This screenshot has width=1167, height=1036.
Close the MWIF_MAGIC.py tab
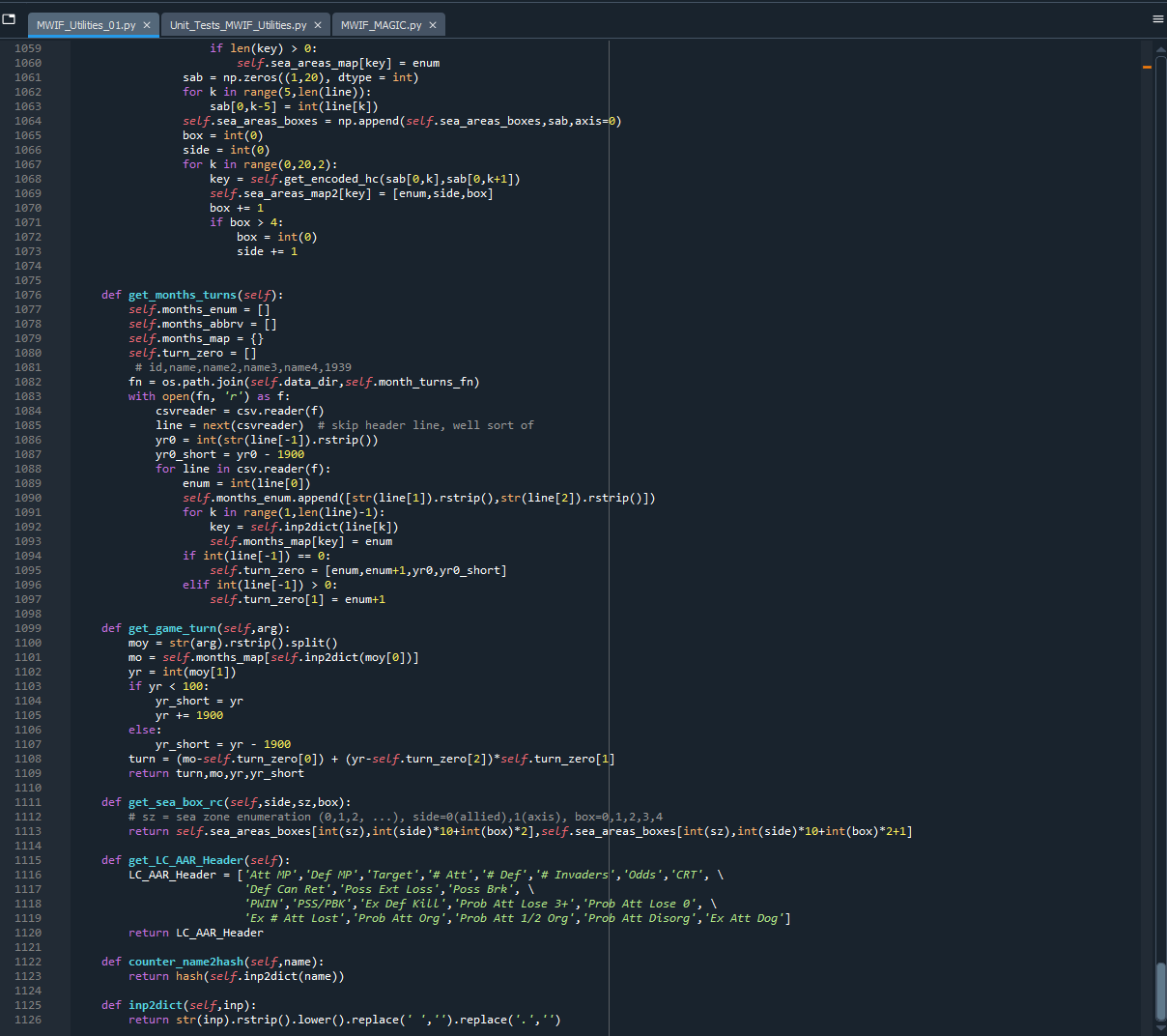[x=433, y=25]
